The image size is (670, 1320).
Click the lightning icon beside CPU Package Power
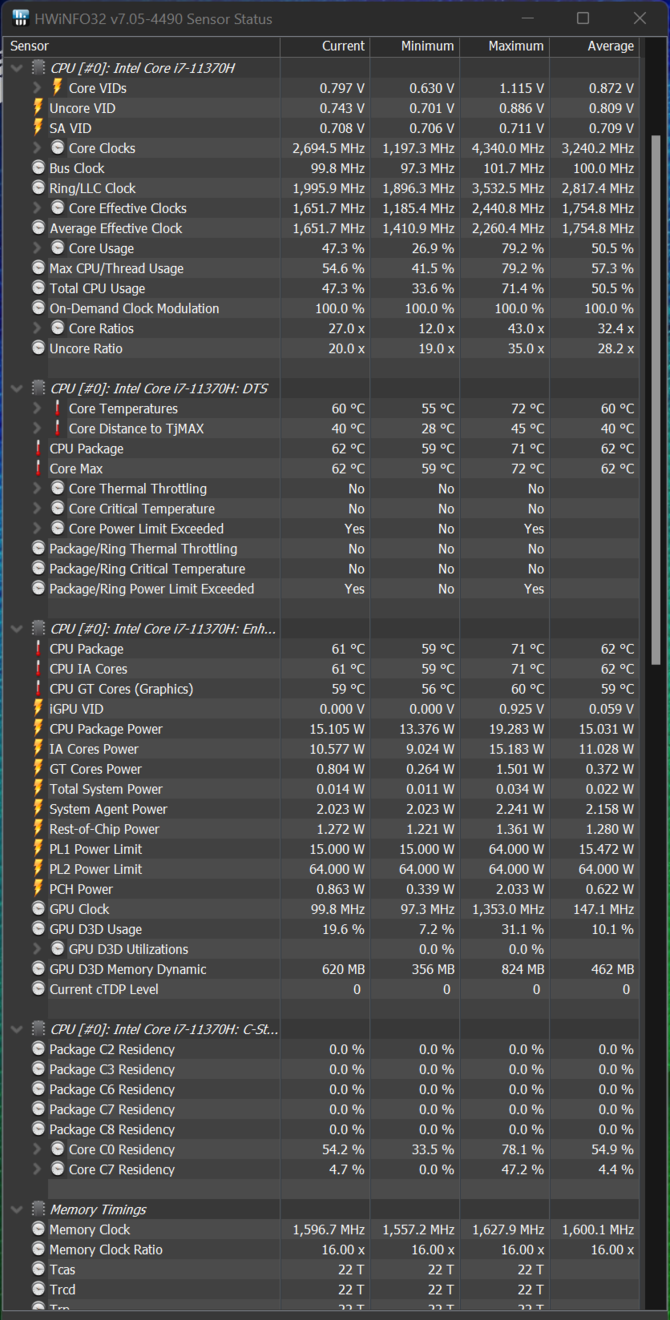(39, 729)
